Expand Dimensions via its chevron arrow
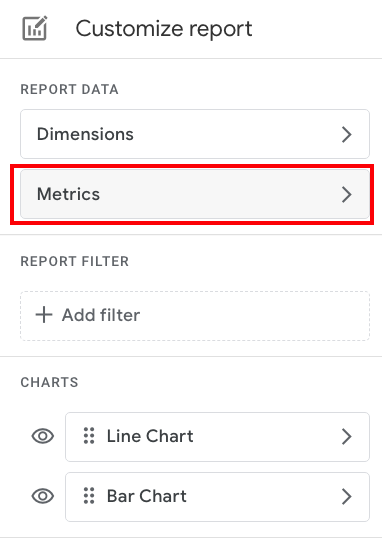The width and height of the screenshot is (382, 539). pyautogui.click(x=347, y=134)
